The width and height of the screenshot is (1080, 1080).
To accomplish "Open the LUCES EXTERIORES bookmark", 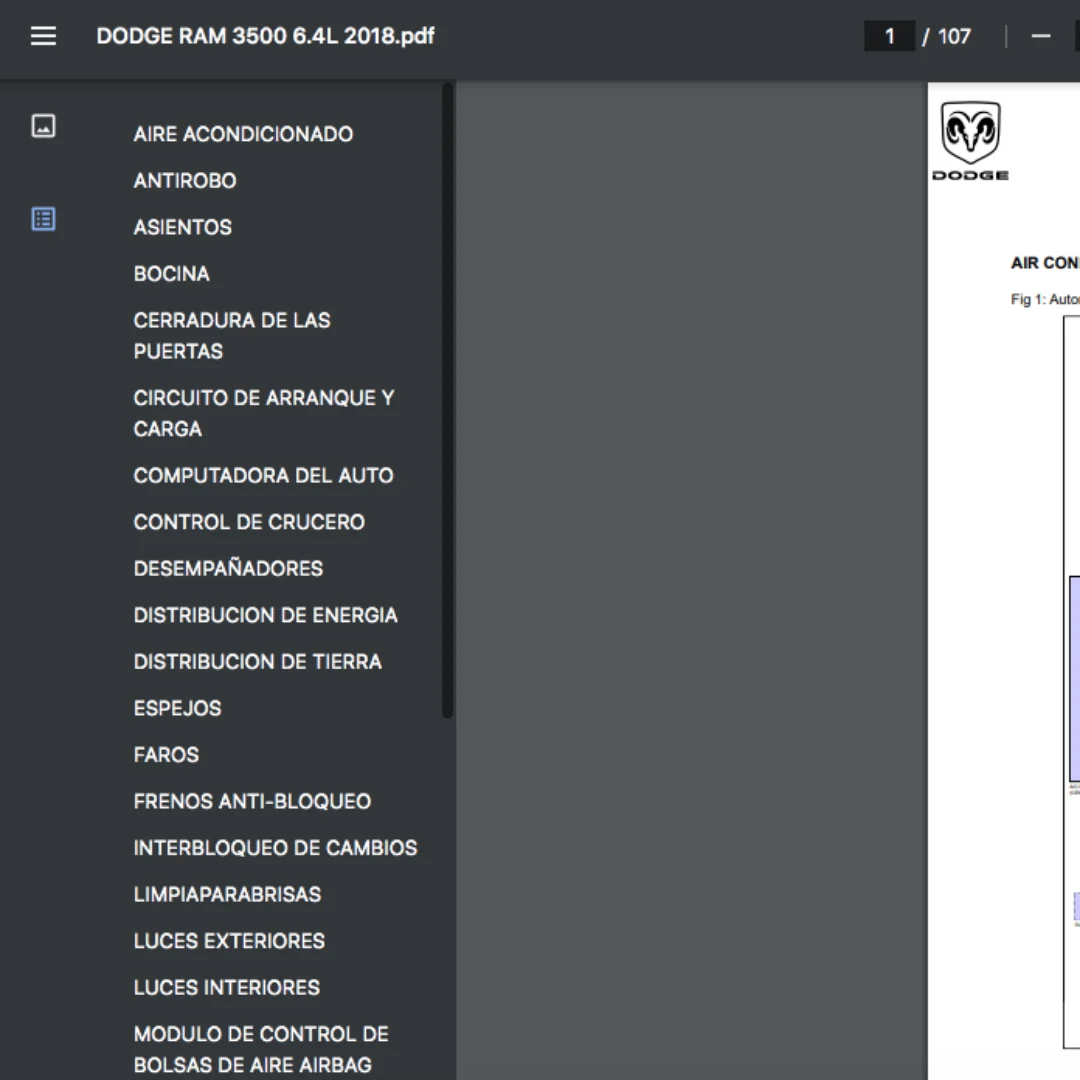I will (229, 941).
